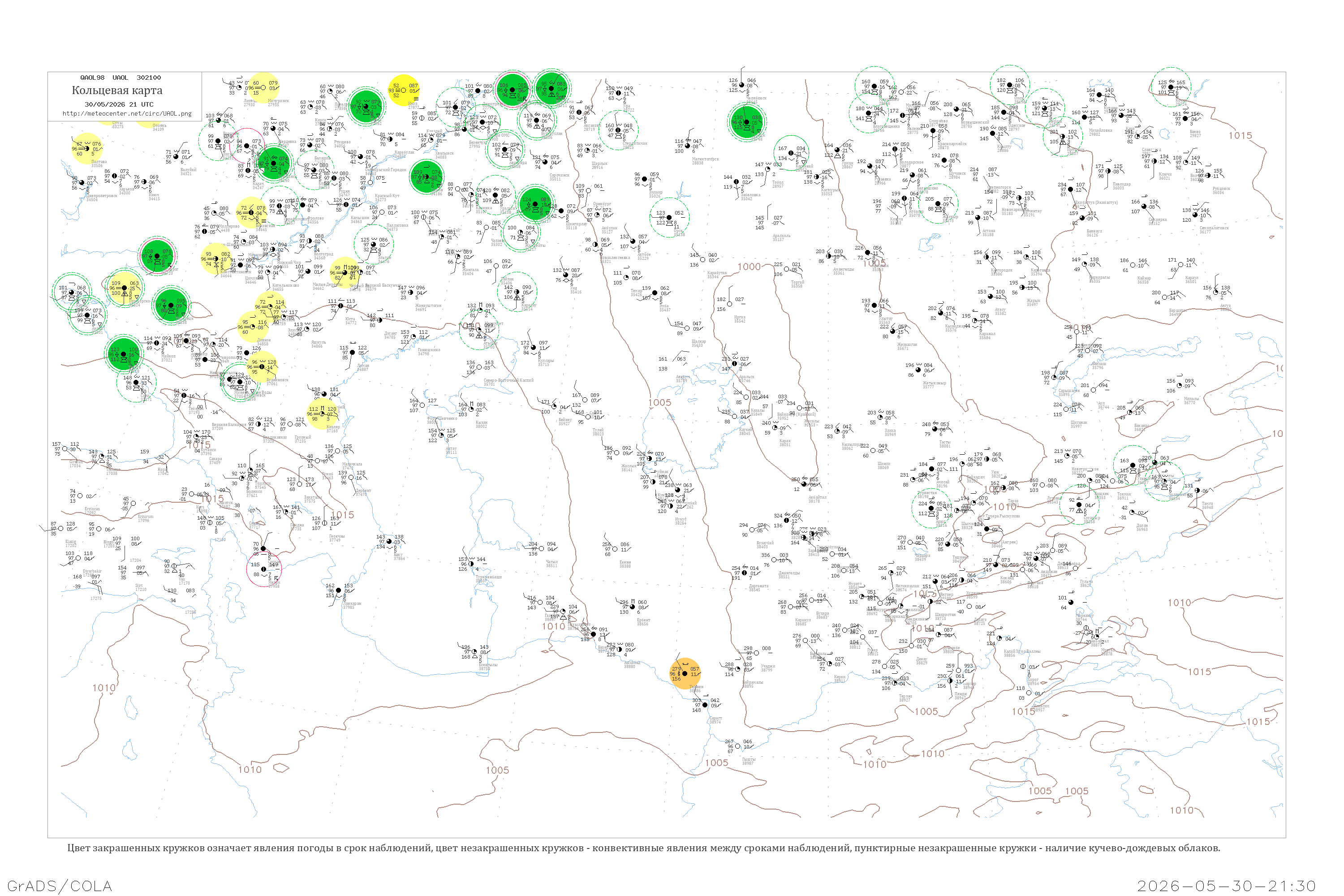The image size is (1344, 896).
Task: Click the Зилаир 35026 station label
Action: coord(655,194)
